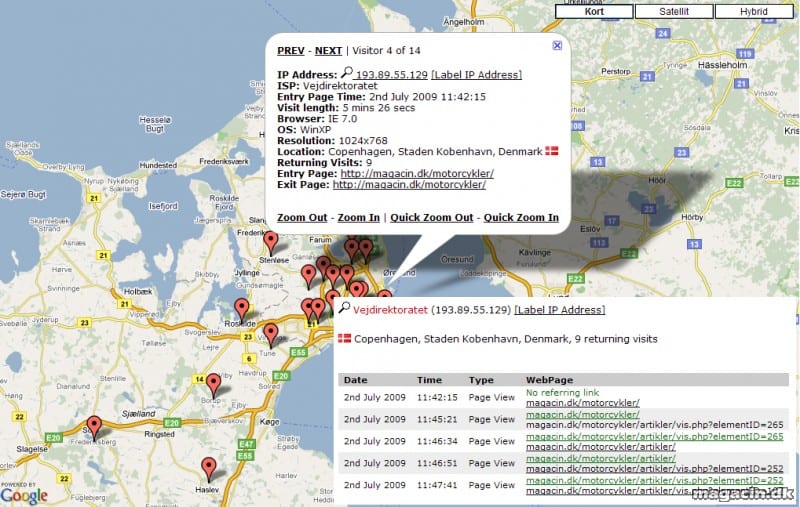The image size is (800, 507).
Task: Select the red map marker at Roskilde
Action: (241, 310)
